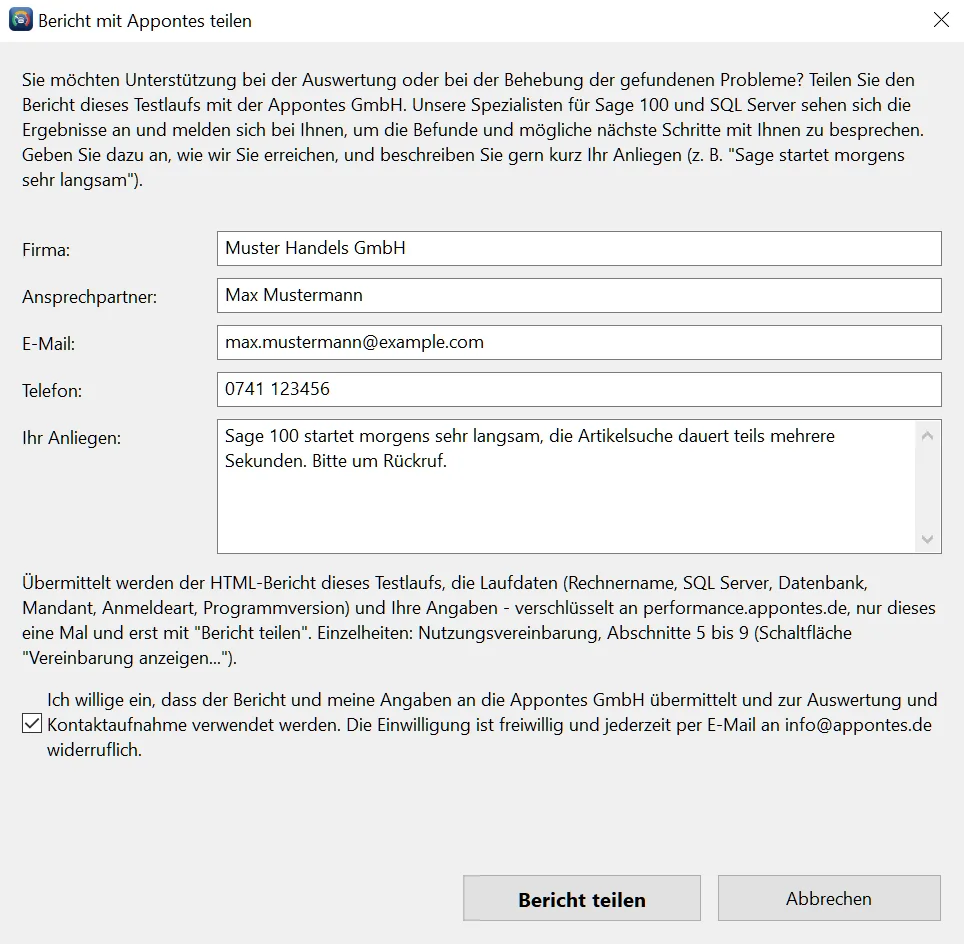Screen dimensions: 964x944
Task: Click the Appontes app icon in title bar
Action: [x=20, y=20]
